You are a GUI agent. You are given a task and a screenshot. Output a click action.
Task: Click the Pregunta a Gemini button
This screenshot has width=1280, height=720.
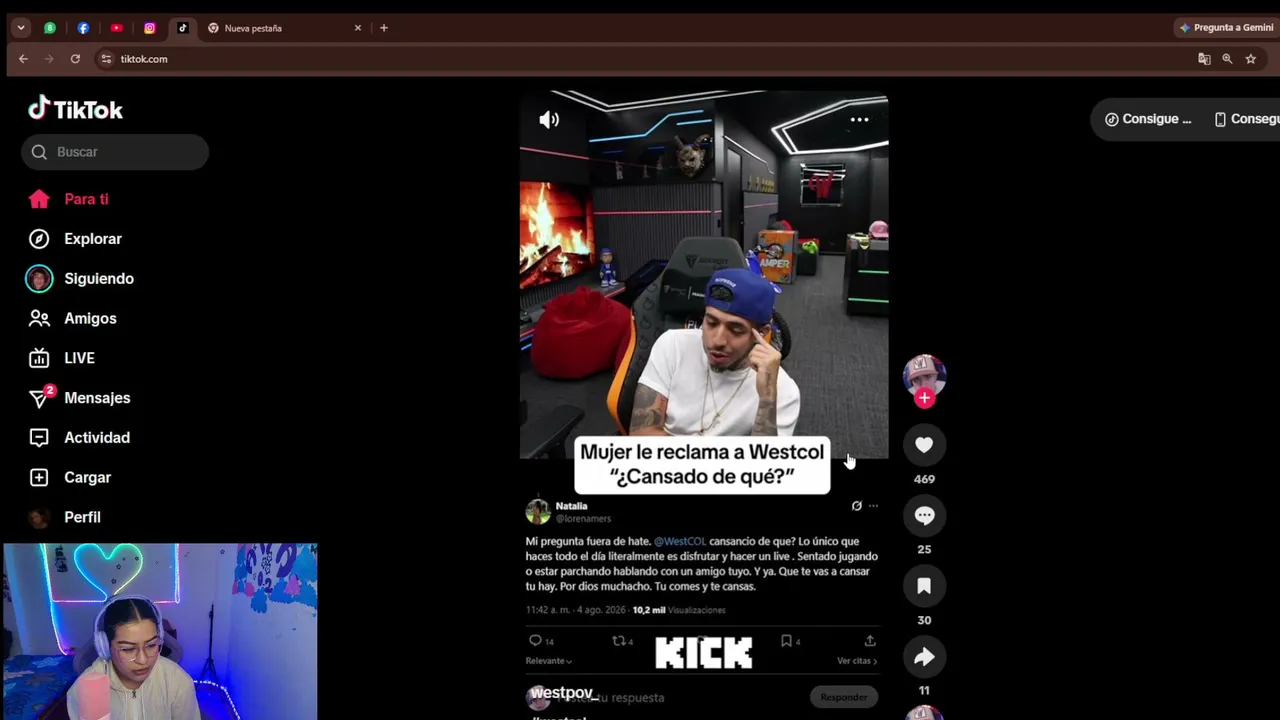coord(1227,28)
